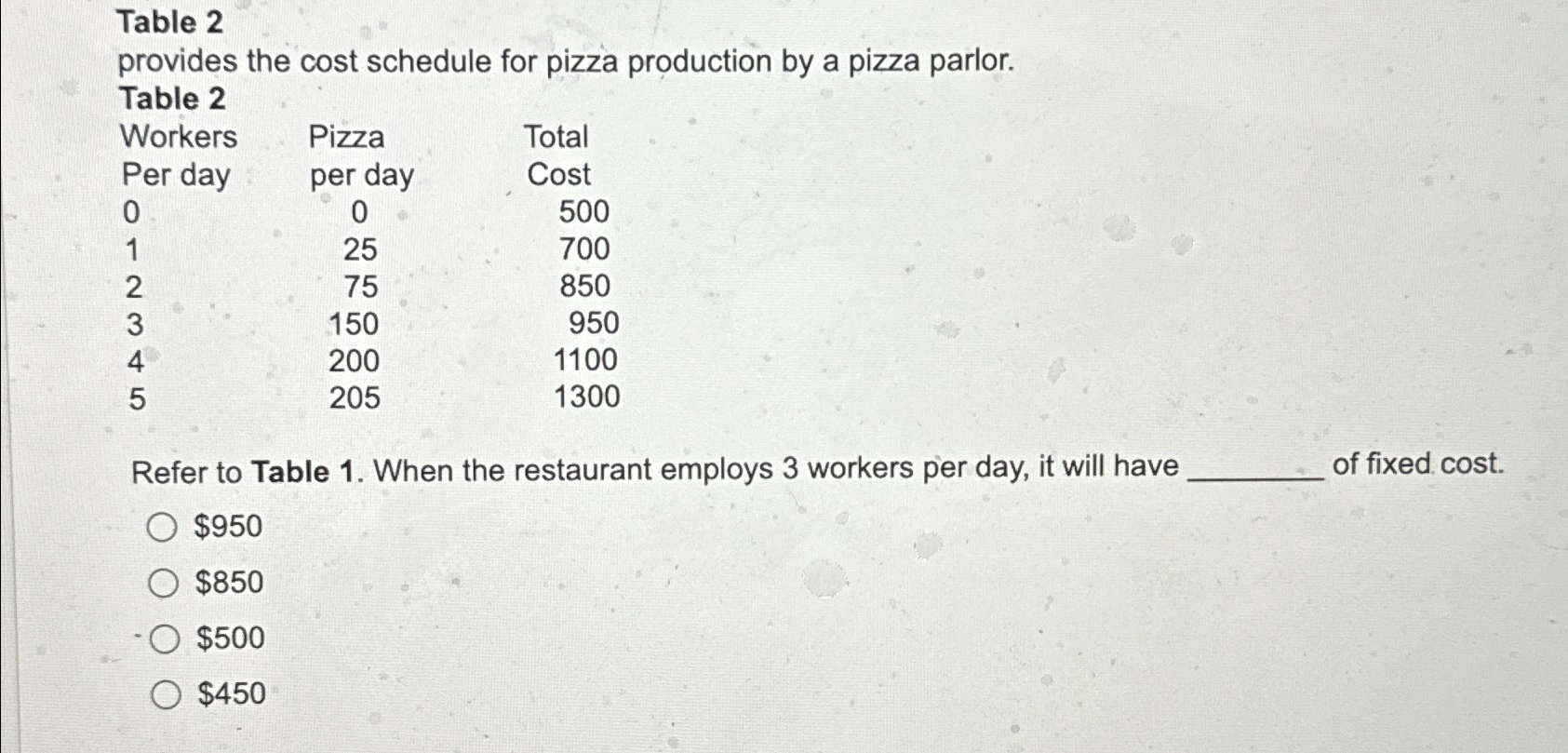
Task: Select the $450 answer option
Action: click(166, 693)
